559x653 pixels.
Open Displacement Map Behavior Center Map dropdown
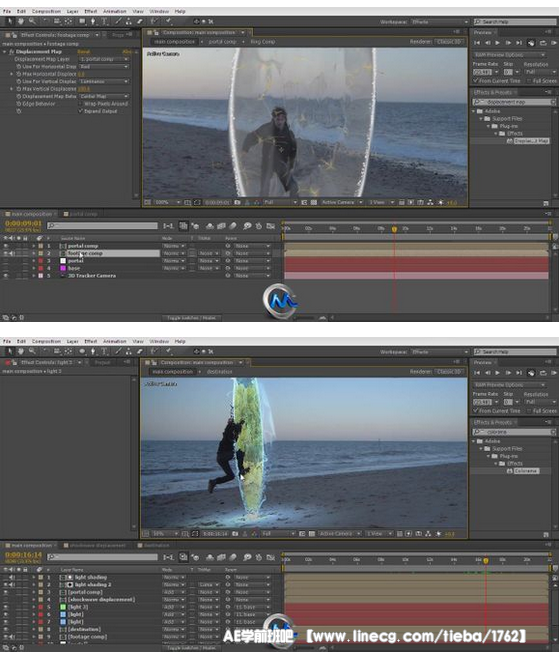104,96
